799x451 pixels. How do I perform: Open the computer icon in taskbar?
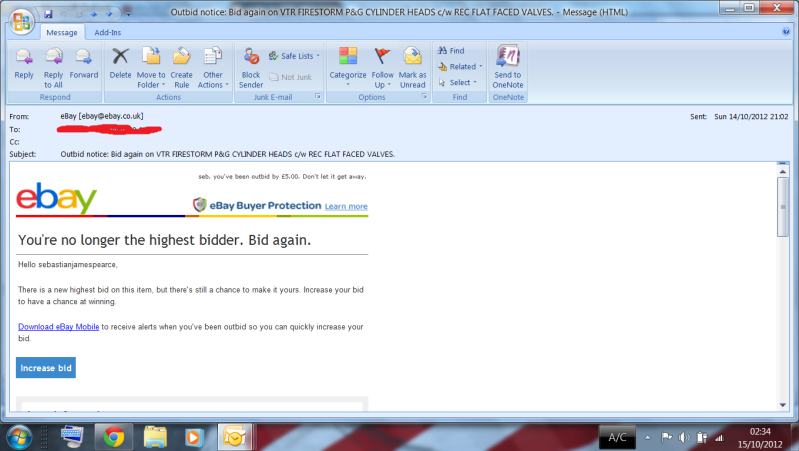pos(72,437)
